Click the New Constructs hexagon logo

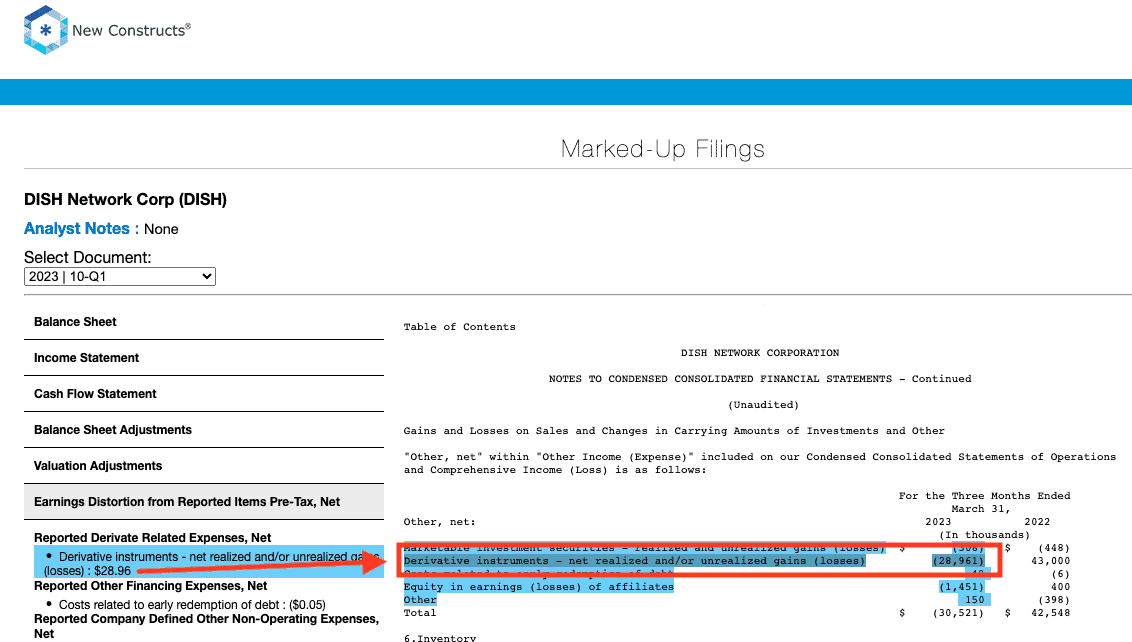(45, 30)
